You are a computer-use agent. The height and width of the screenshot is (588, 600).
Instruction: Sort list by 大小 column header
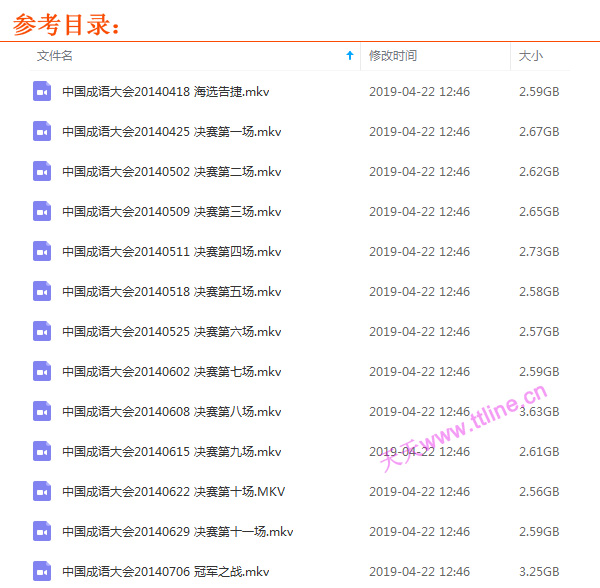530,56
